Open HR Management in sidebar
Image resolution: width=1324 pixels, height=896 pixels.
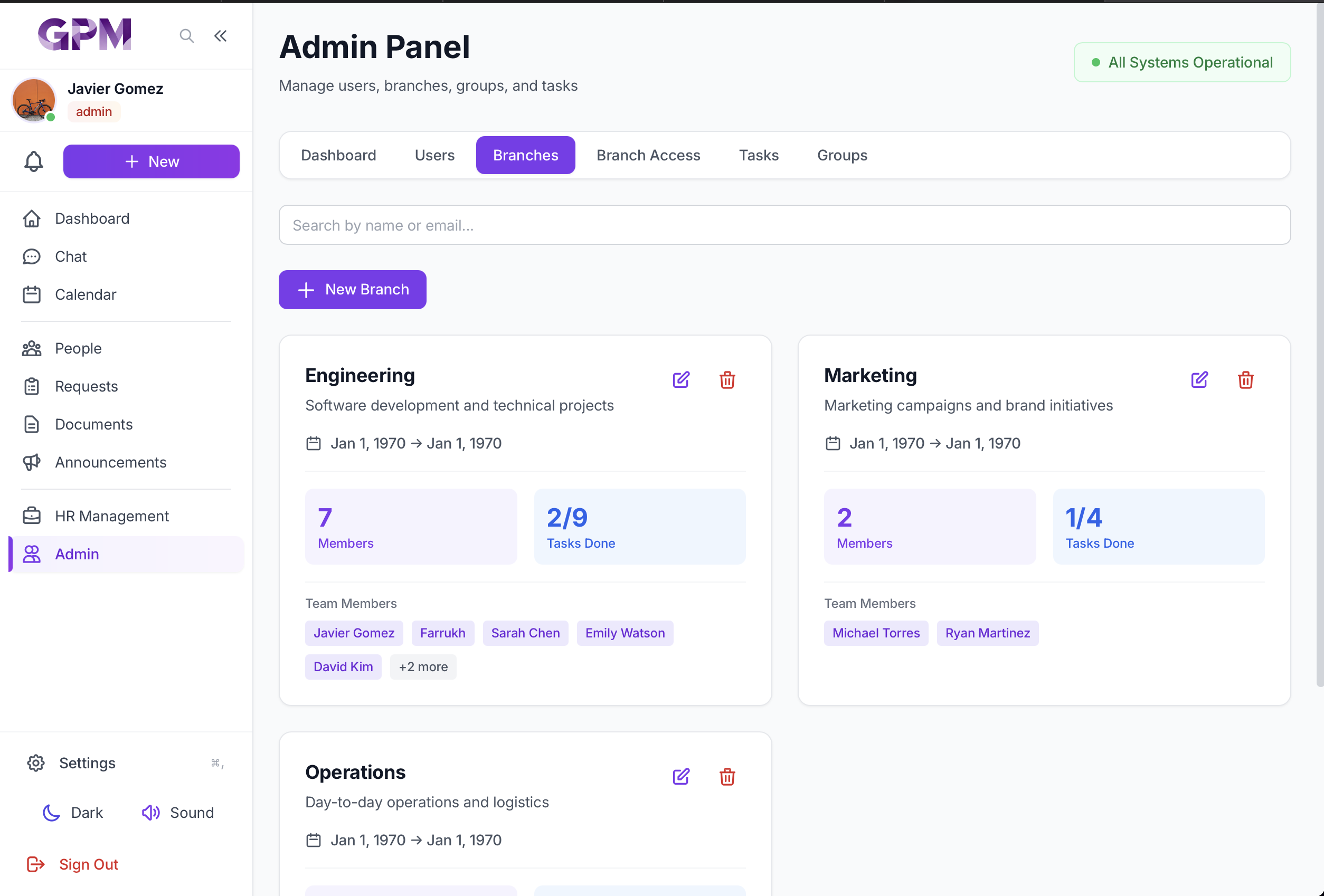click(x=127, y=516)
